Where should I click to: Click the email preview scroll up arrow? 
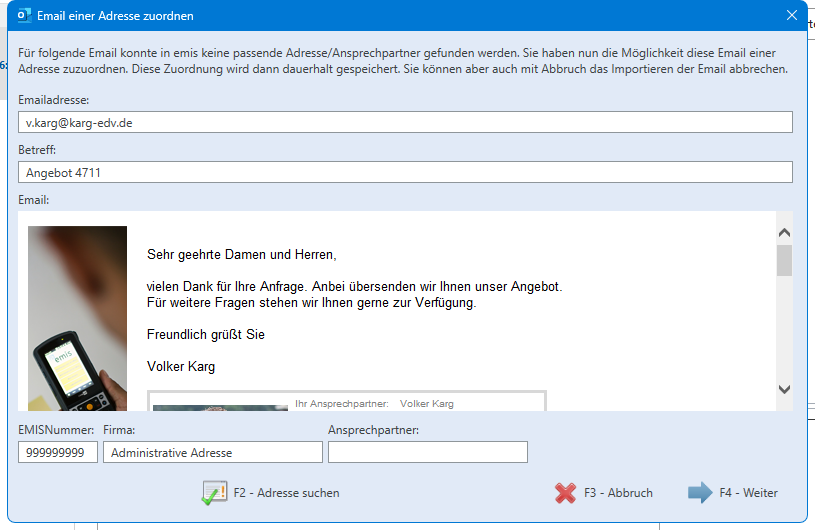pyautogui.click(x=784, y=233)
